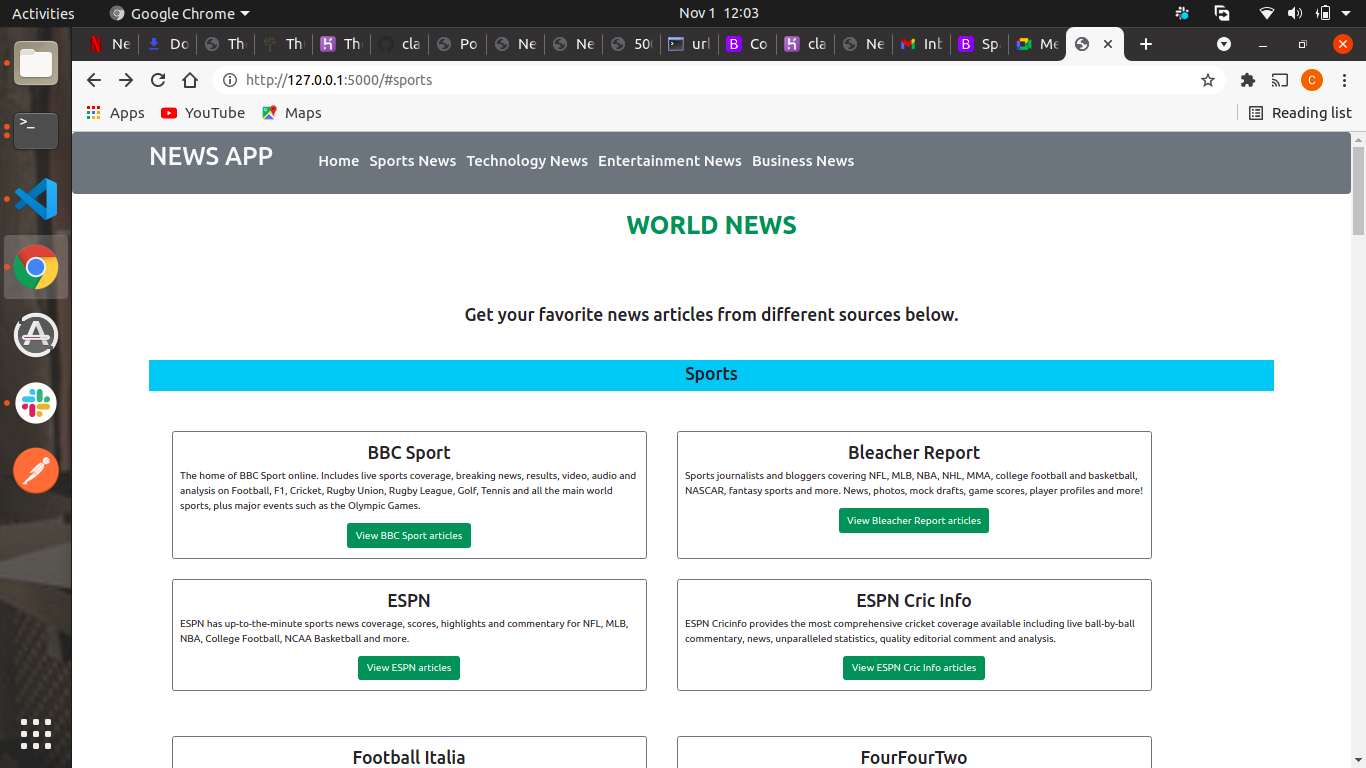Switch to the tab titled 'url'
The height and width of the screenshot is (768, 1366).
(x=689, y=44)
